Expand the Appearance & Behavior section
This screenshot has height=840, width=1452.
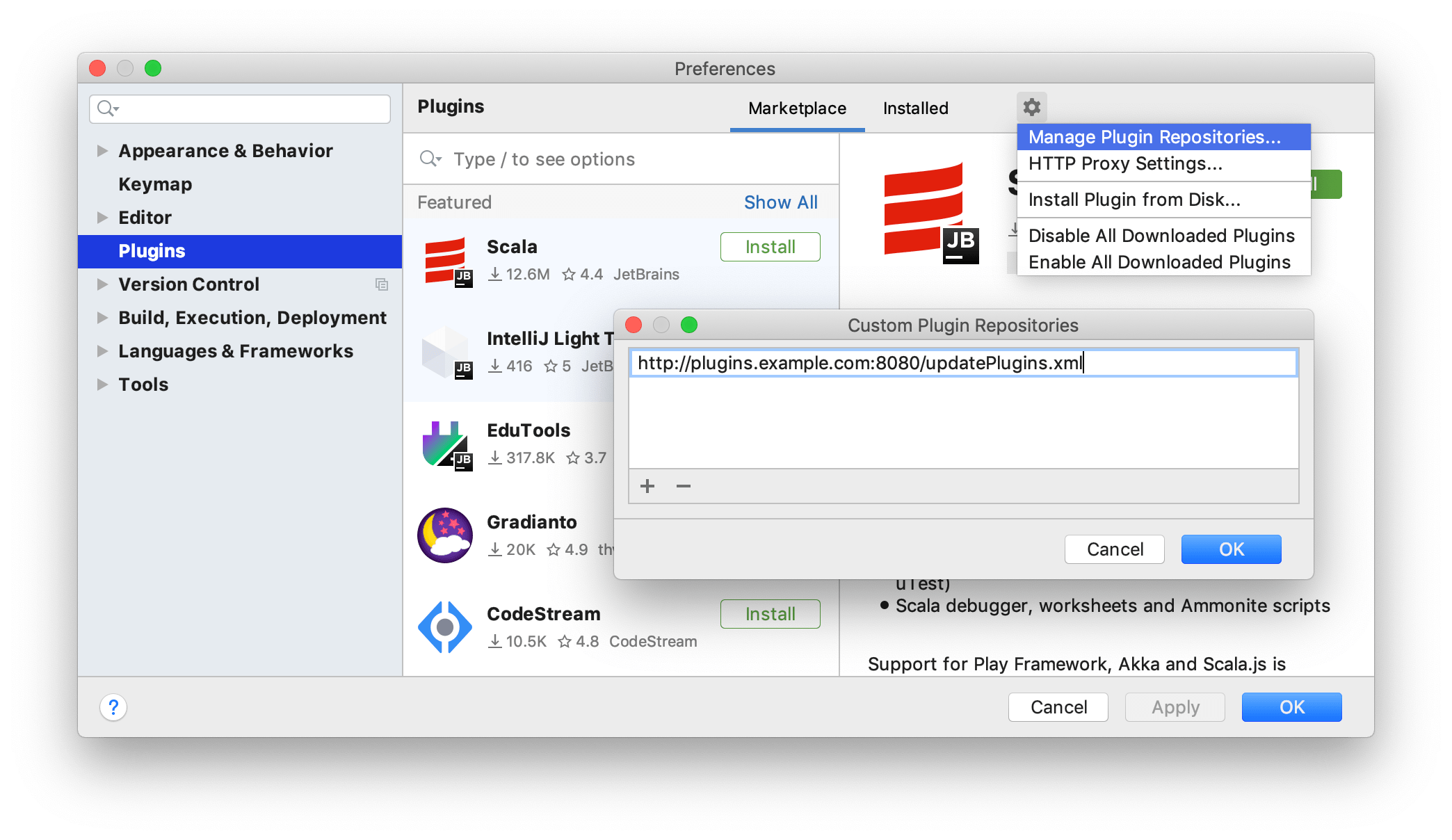click(100, 151)
